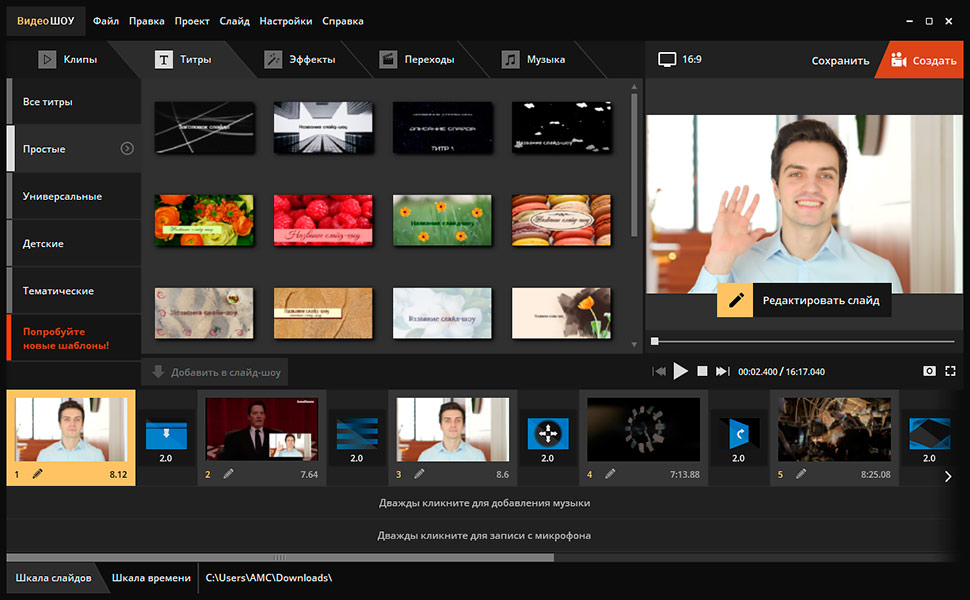970x600 pixels.
Task: Jump to next slide in preview
Action: (723, 371)
